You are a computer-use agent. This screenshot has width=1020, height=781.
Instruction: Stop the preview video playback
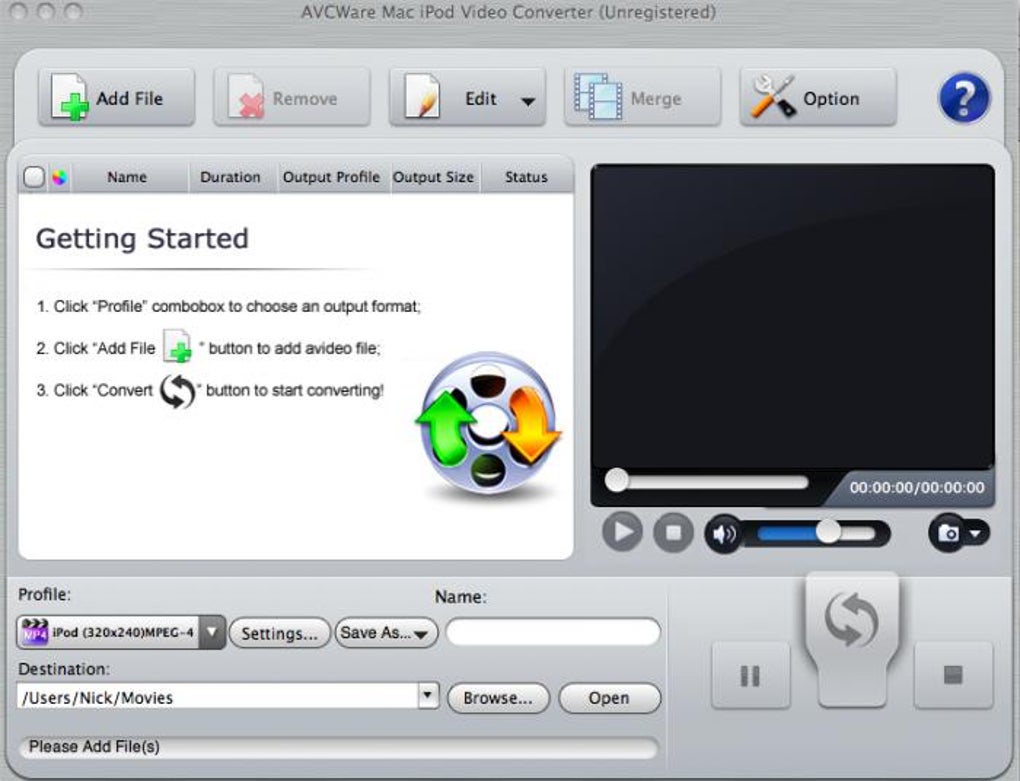coord(673,533)
